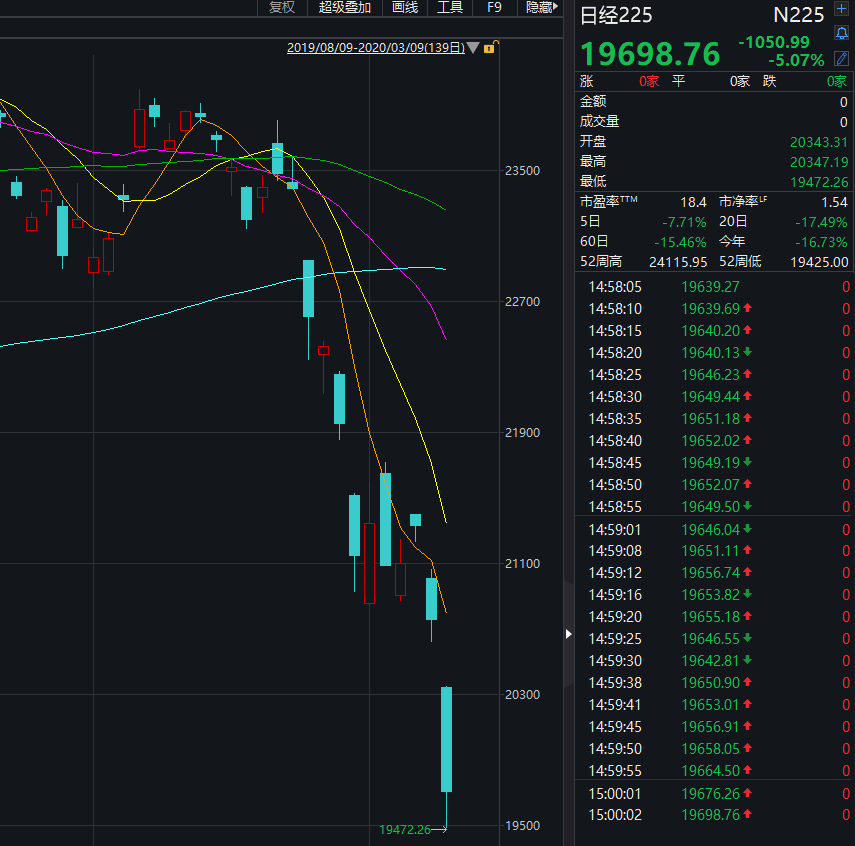The width and height of the screenshot is (855, 846).
Task: Select the 画线 drawing tool button
Action: point(405,7)
